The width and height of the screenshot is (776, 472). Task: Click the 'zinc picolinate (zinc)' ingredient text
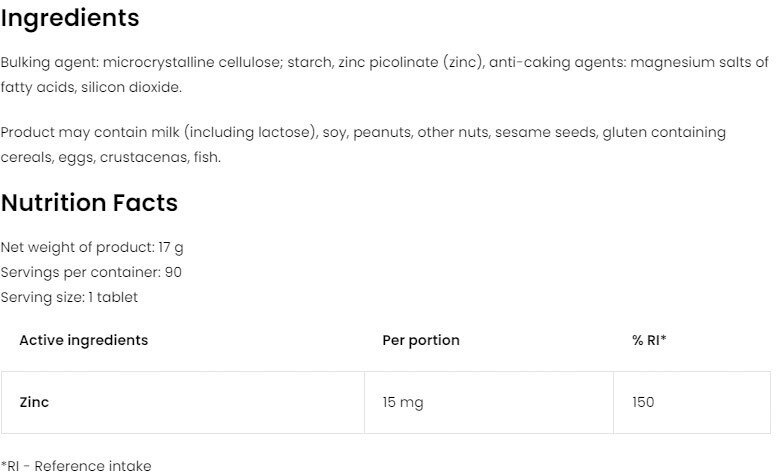click(x=410, y=62)
